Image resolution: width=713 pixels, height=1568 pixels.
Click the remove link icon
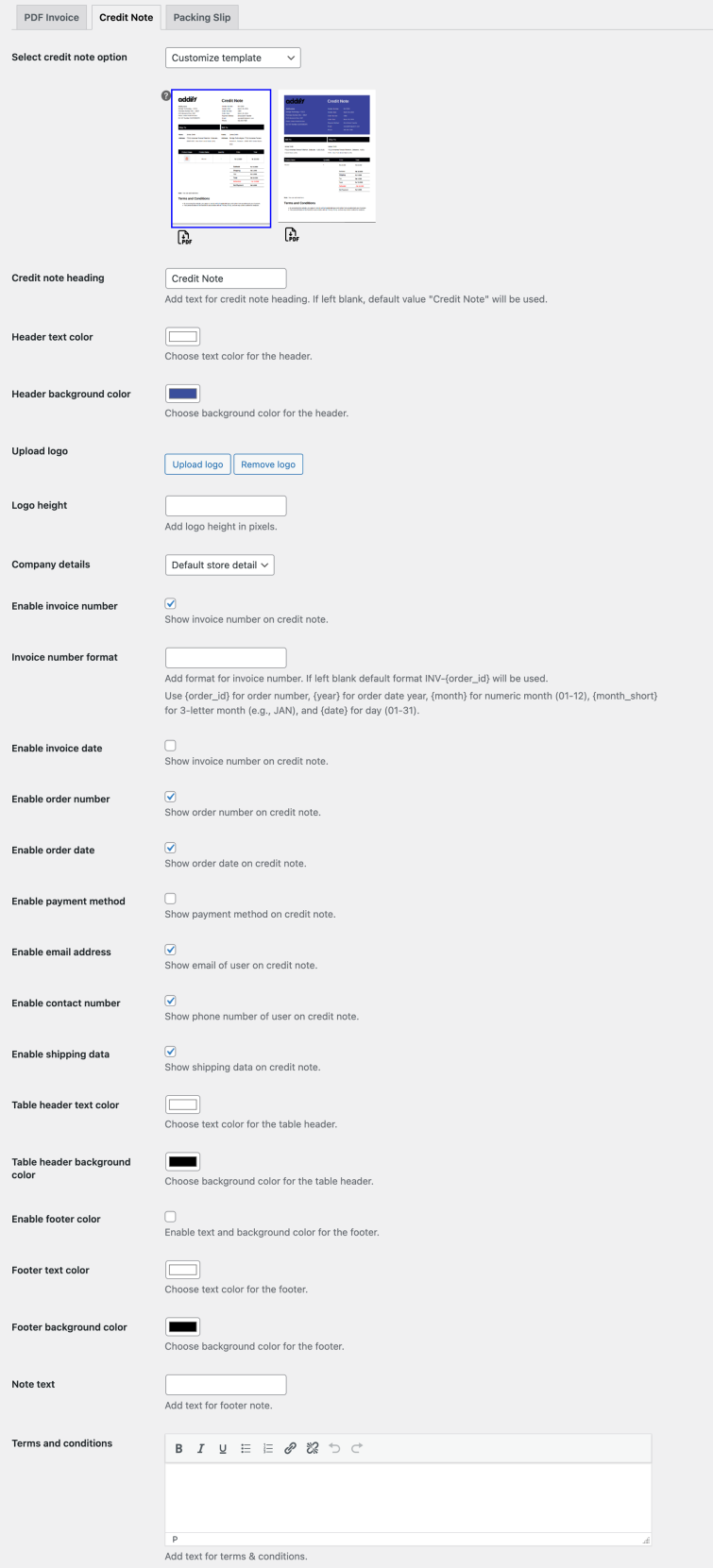(313, 1449)
